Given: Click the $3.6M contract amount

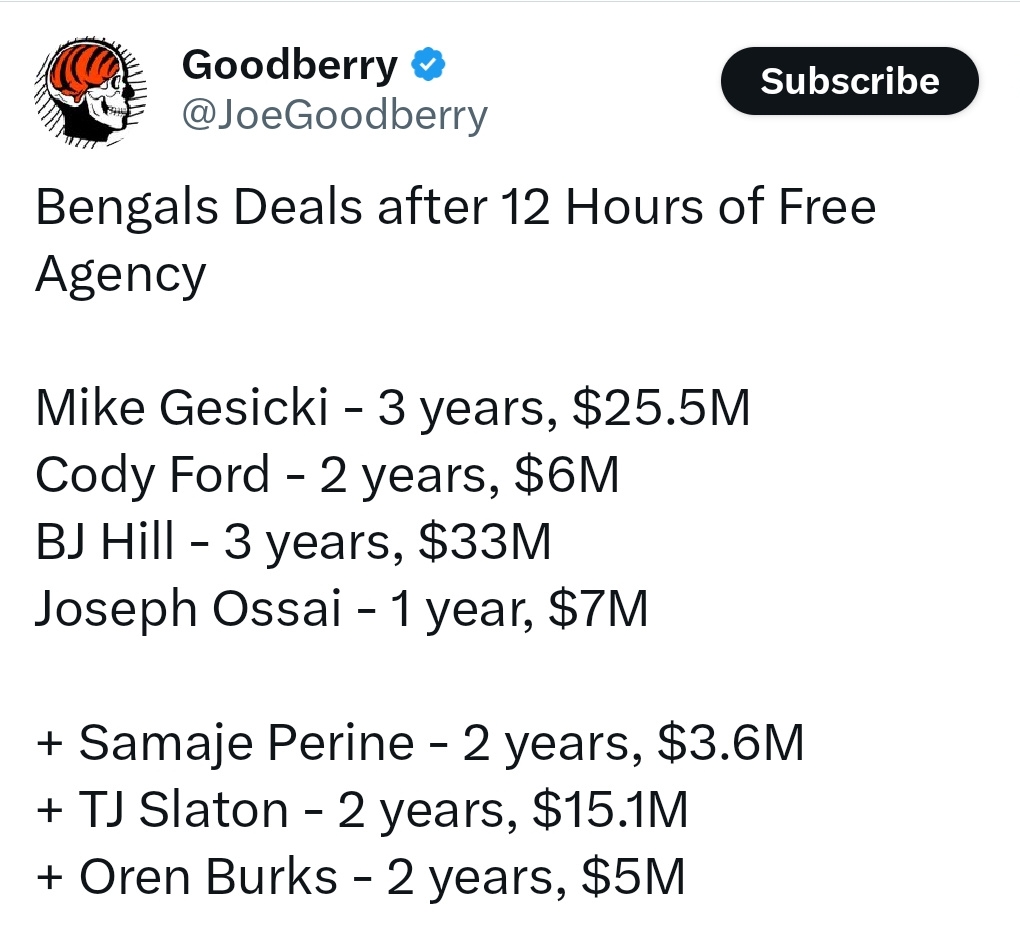Looking at the screenshot, I should tap(731, 742).
